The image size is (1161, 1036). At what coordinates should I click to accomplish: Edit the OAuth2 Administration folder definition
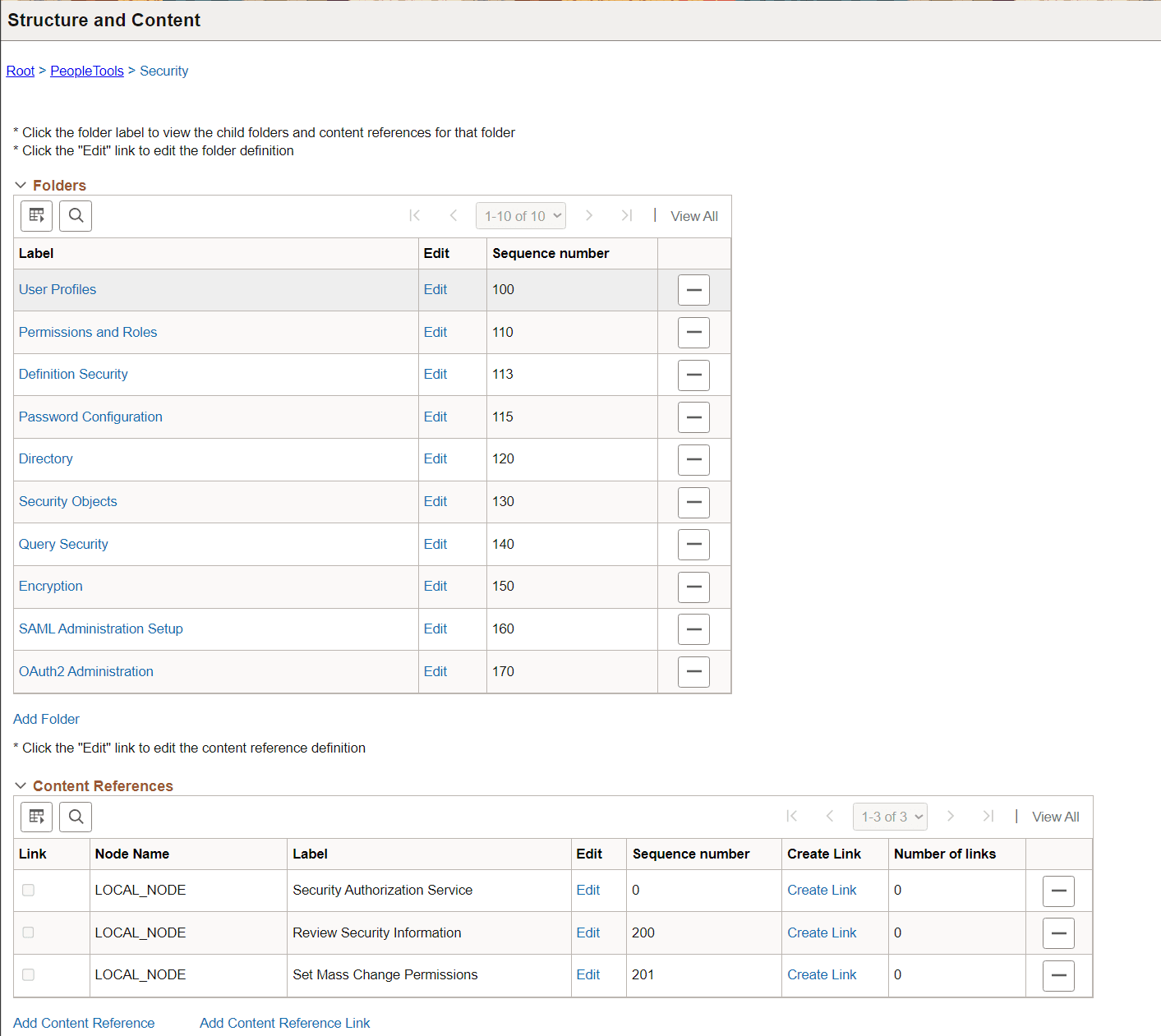(435, 671)
